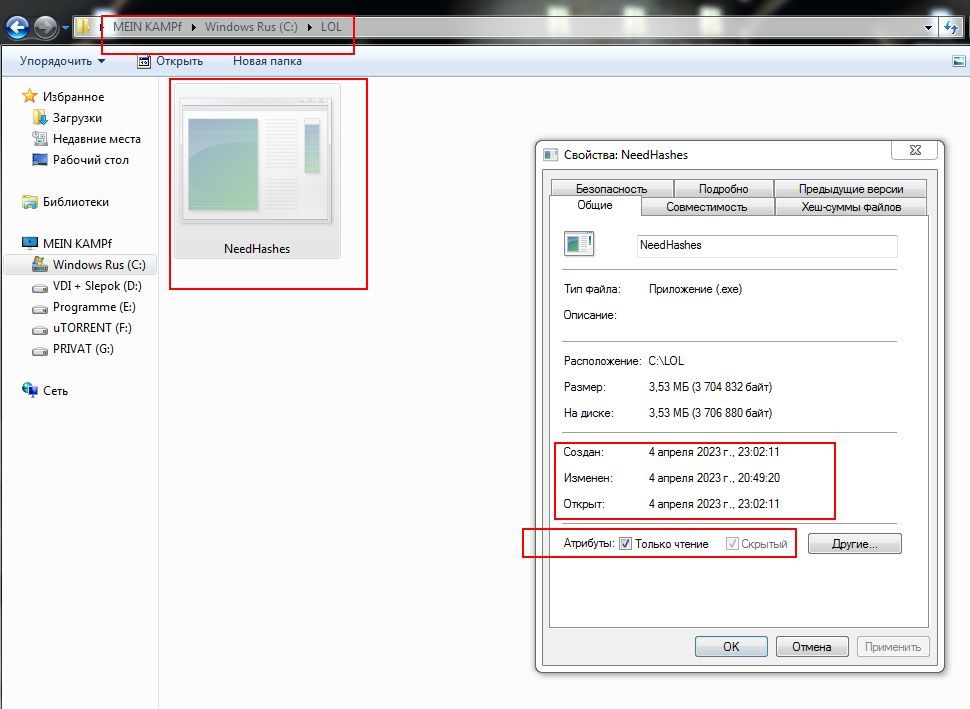Click the PRIVAT (G:) drive icon
This screenshot has width=970, height=709.
point(40,350)
